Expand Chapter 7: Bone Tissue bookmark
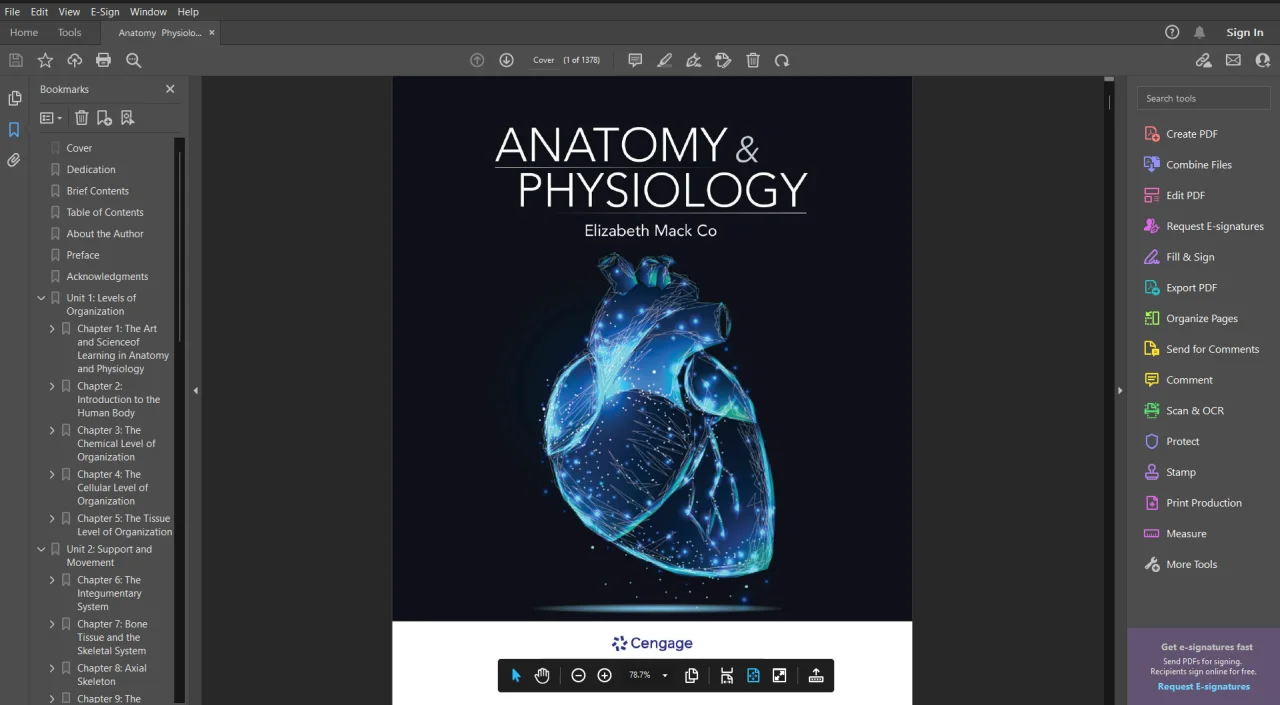The image size is (1280, 705). click(52, 624)
